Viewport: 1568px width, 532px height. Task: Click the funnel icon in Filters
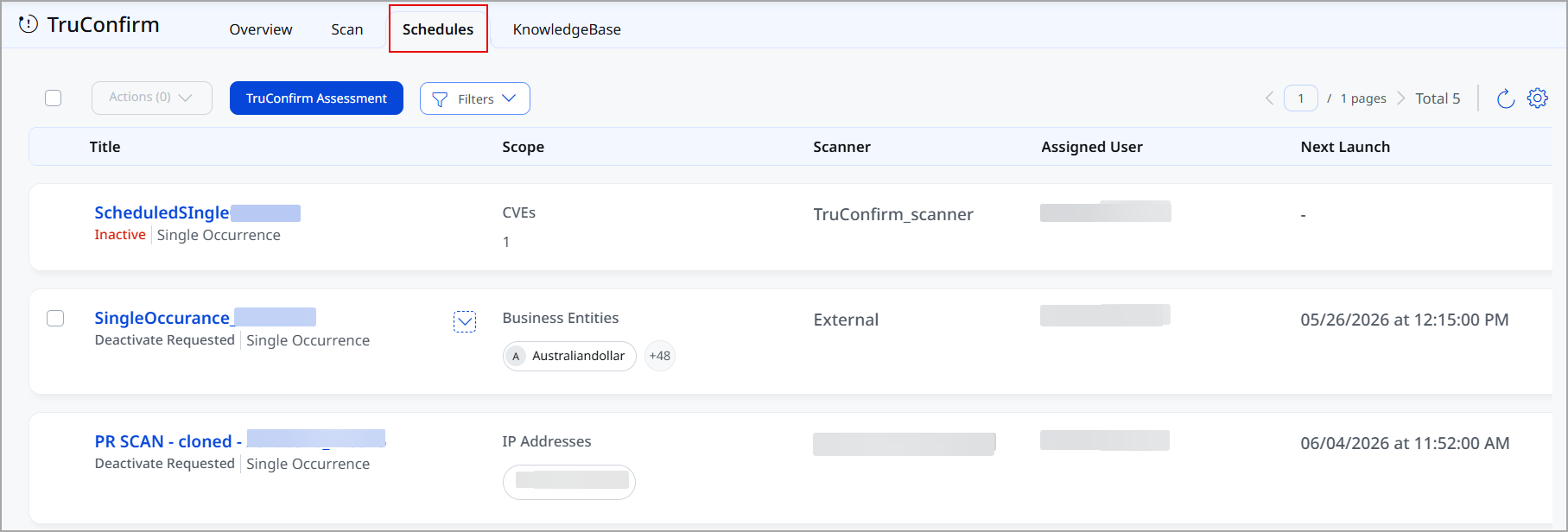(440, 99)
